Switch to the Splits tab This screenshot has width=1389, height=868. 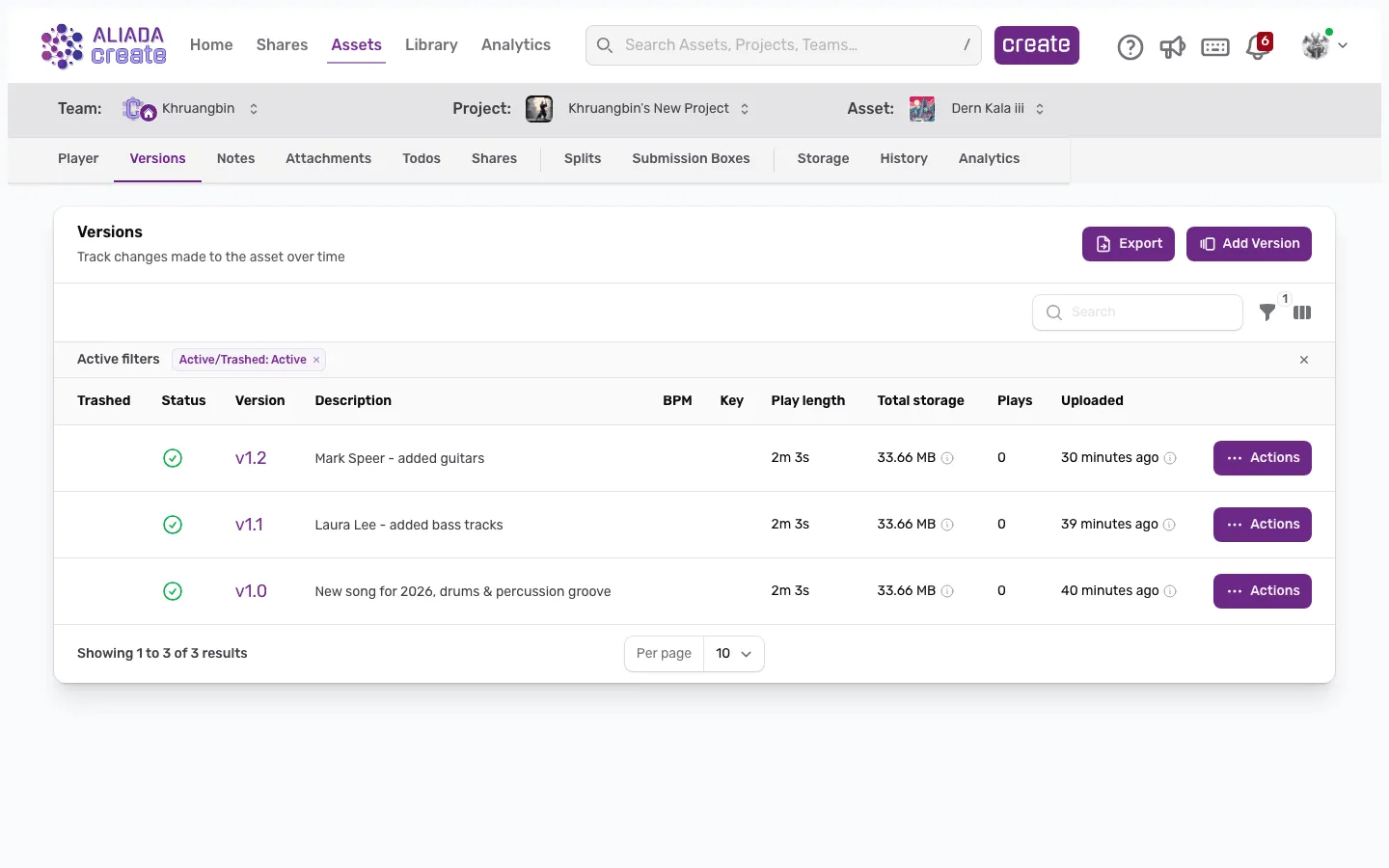click(x=583, y=159)
